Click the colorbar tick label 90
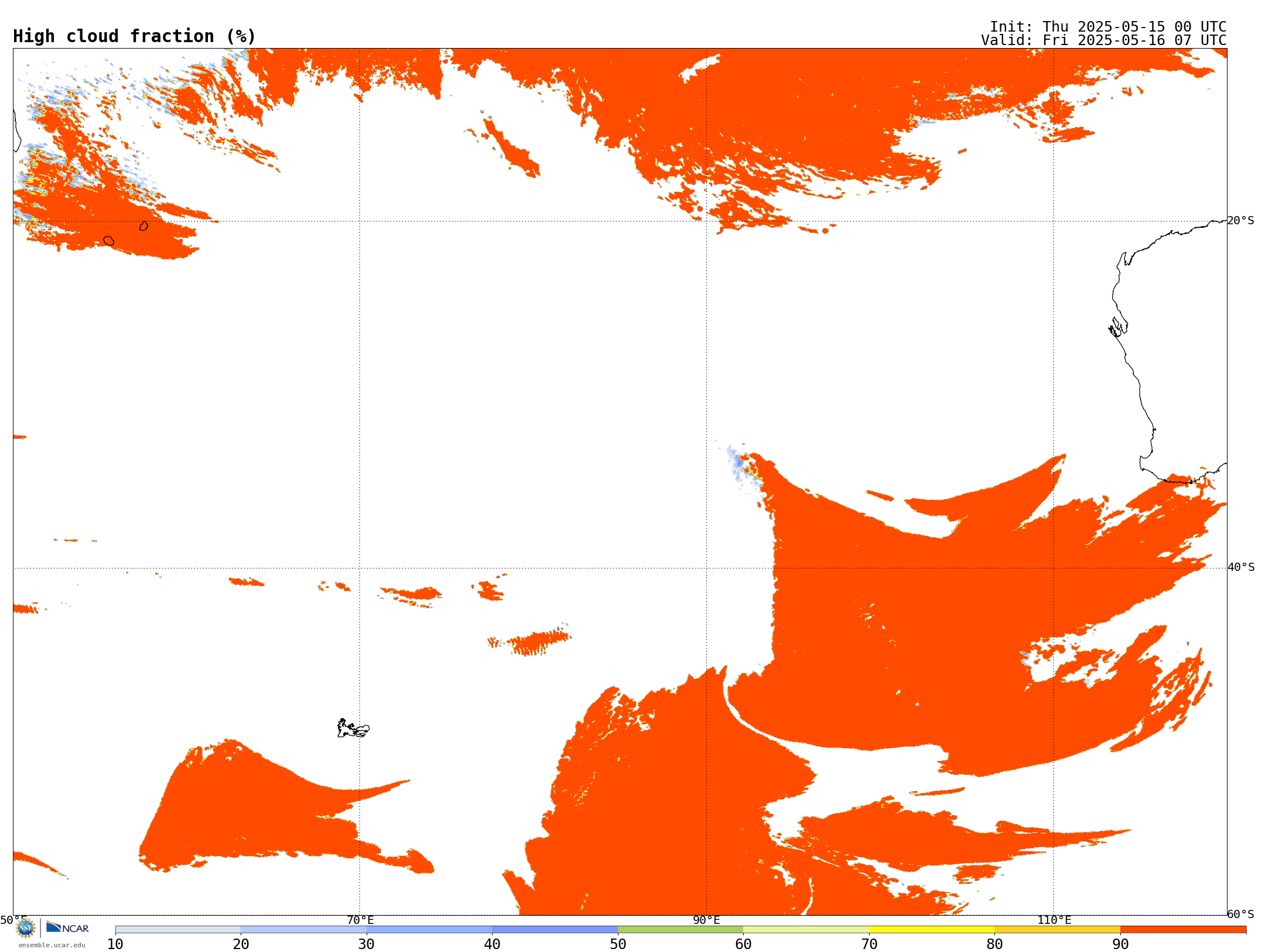The image size is (1265, 952). click(x=1120, y=944)
